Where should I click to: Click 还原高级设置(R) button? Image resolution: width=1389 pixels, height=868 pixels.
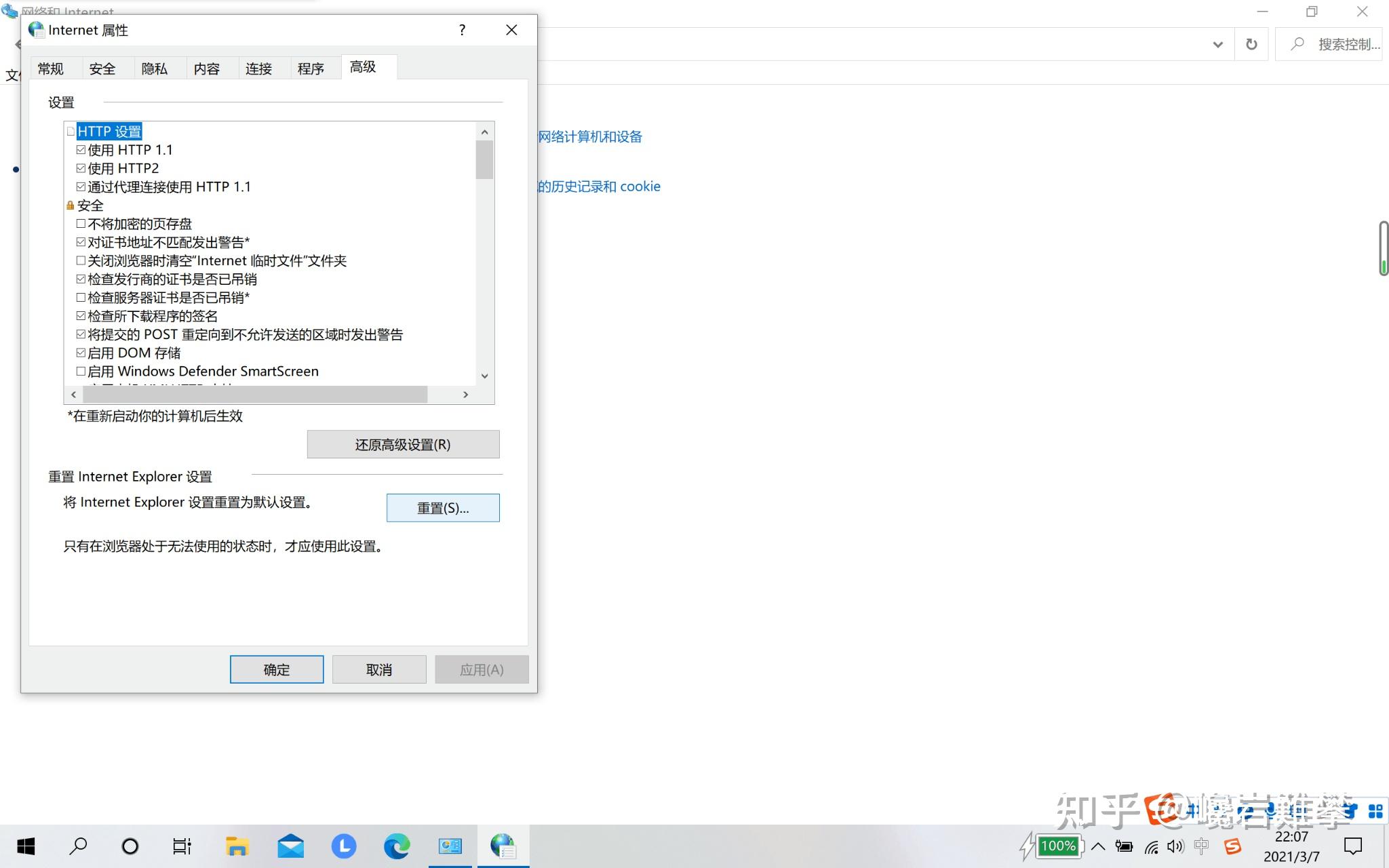click(x=403, y=444)
